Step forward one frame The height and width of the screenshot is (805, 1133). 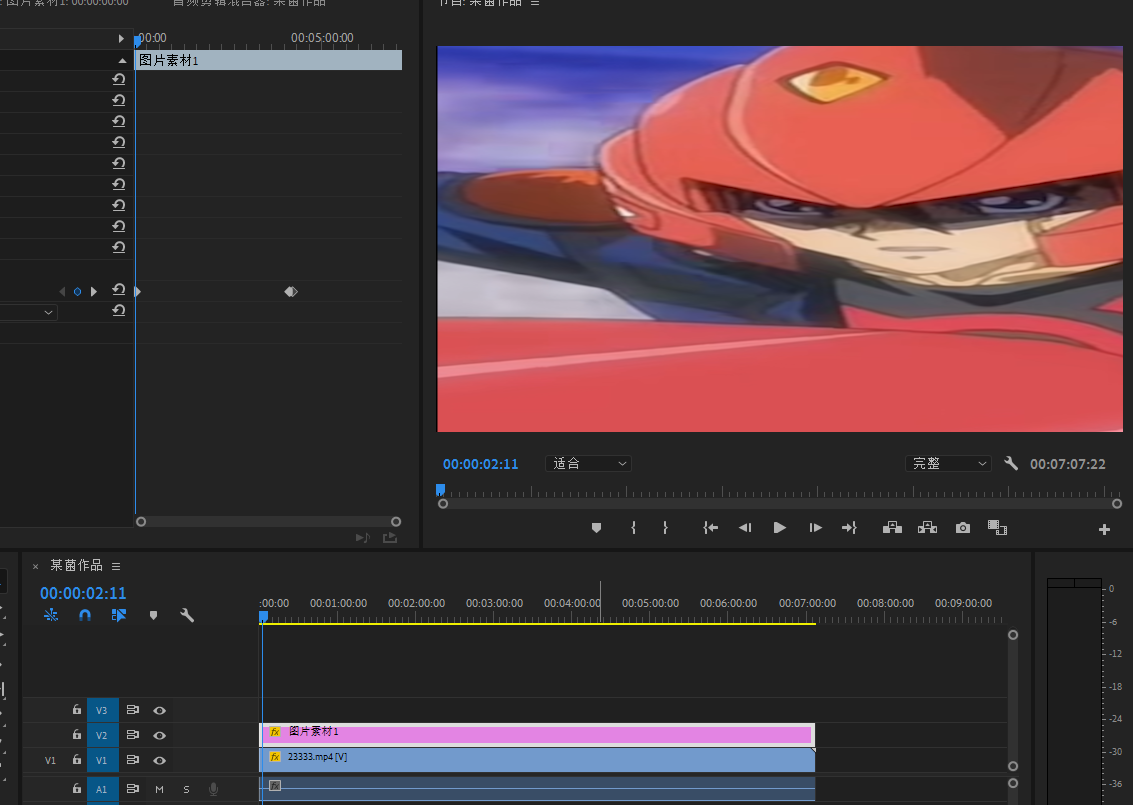click(x=815, y=528)
